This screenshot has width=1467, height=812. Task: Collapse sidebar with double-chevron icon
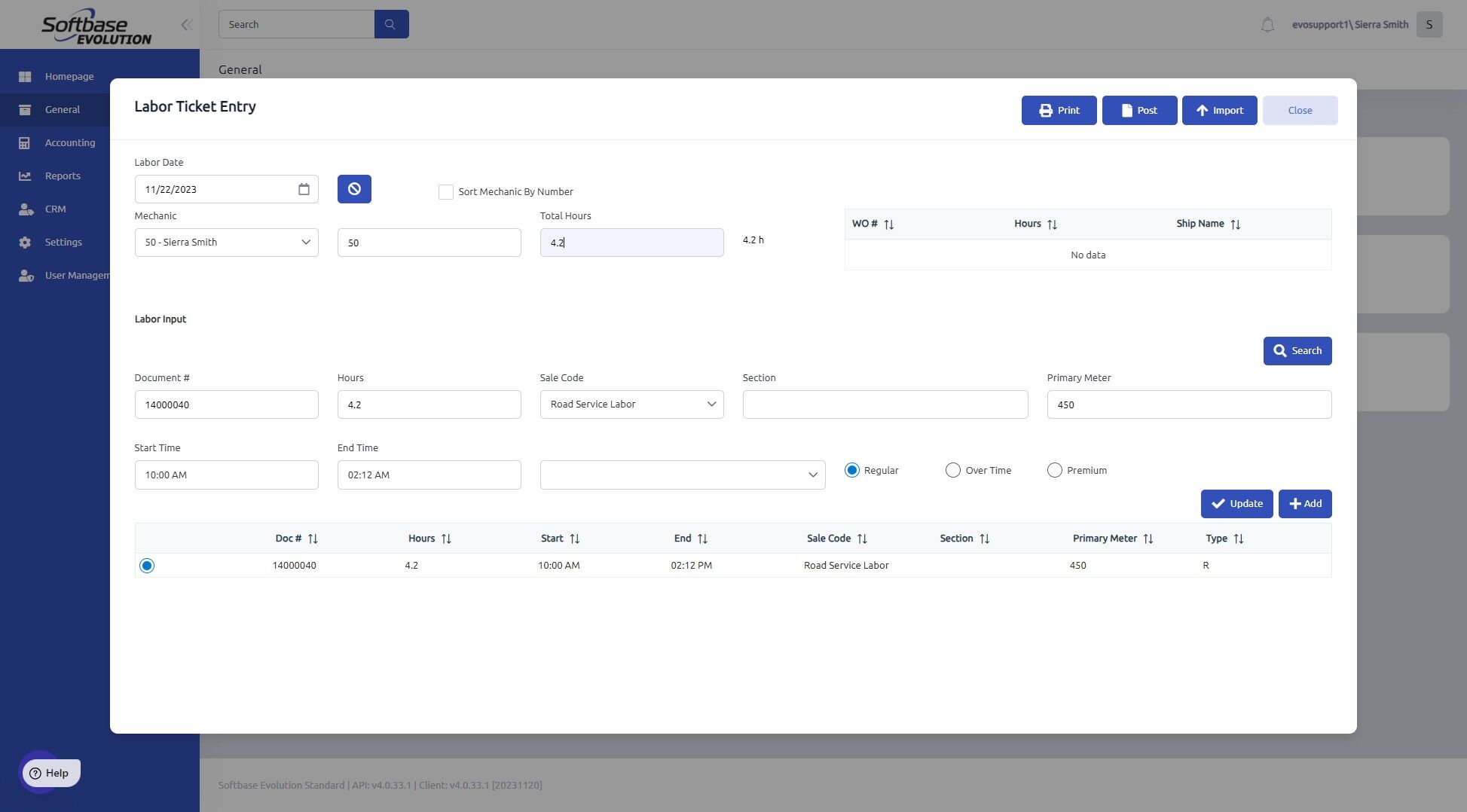(x=186, y=25)
